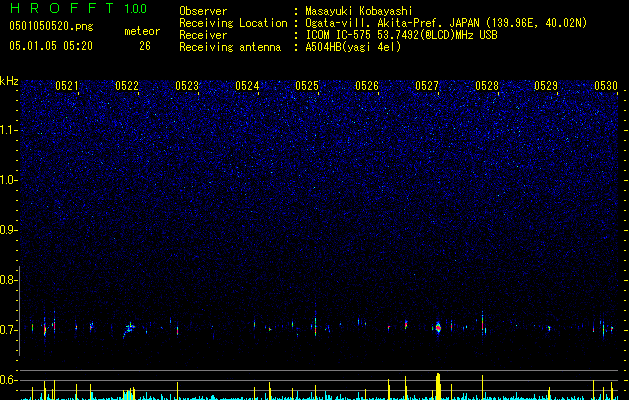Click the 0522 time marker
The image size is (629, 400).
point(127,85)
